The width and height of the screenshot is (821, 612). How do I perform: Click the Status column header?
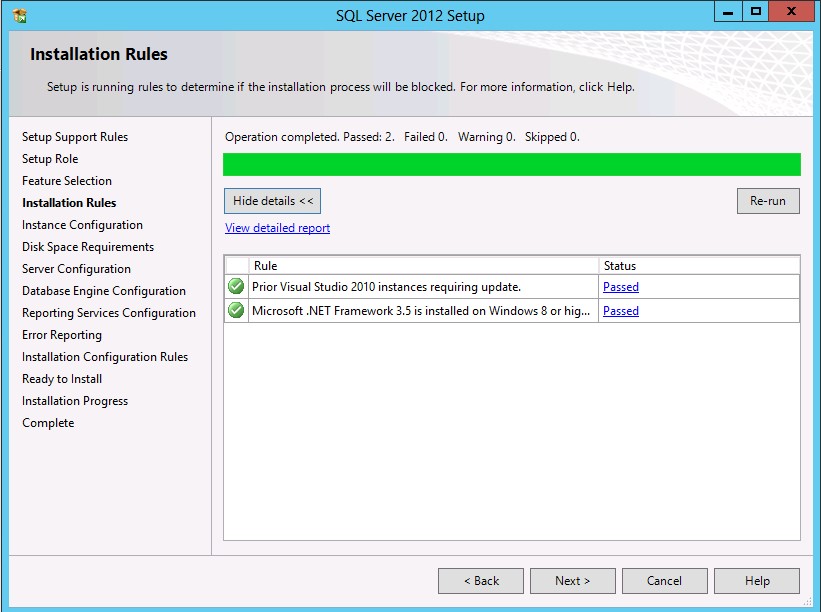point(699,266)
